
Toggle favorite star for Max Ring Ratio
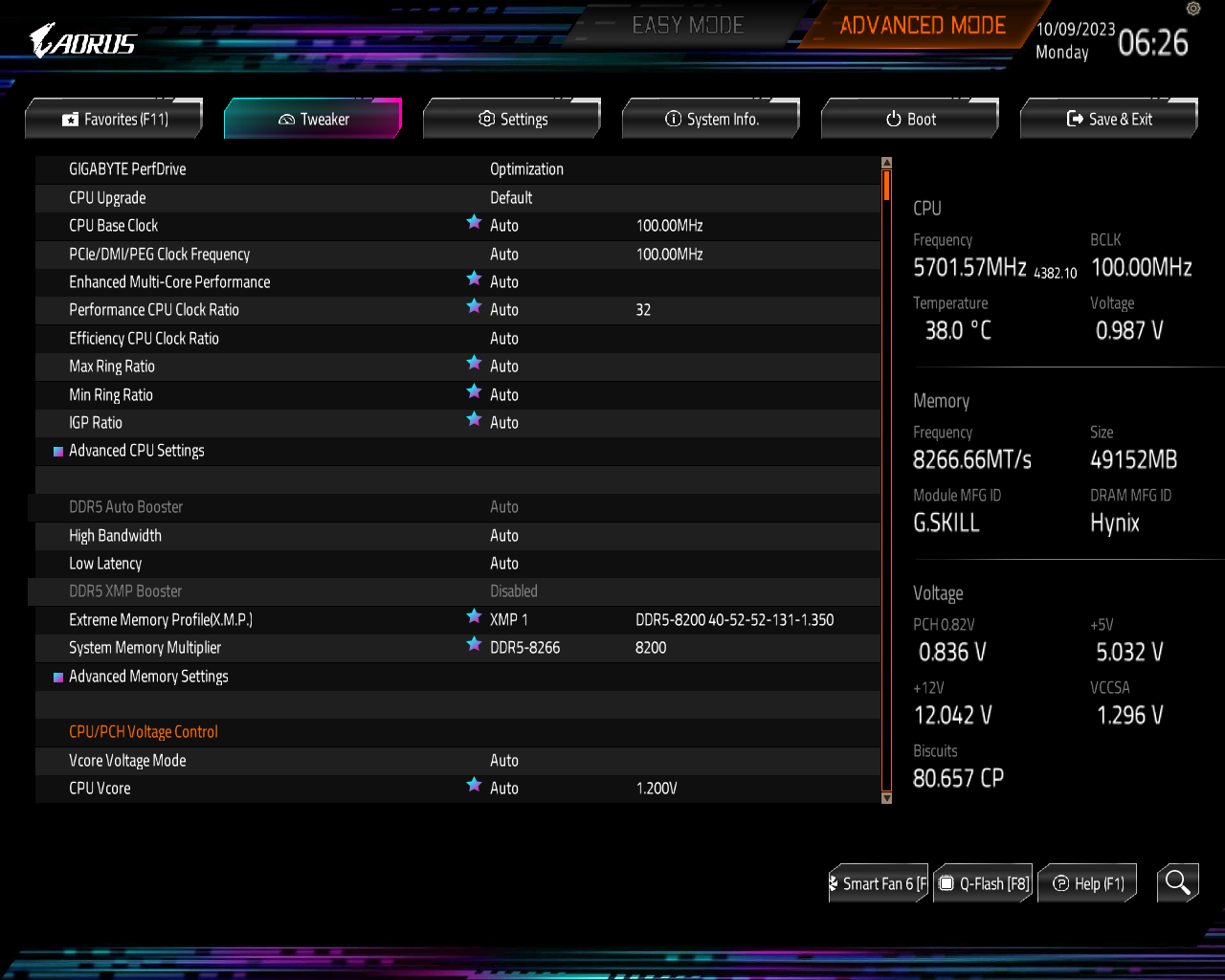pos(474,363)
